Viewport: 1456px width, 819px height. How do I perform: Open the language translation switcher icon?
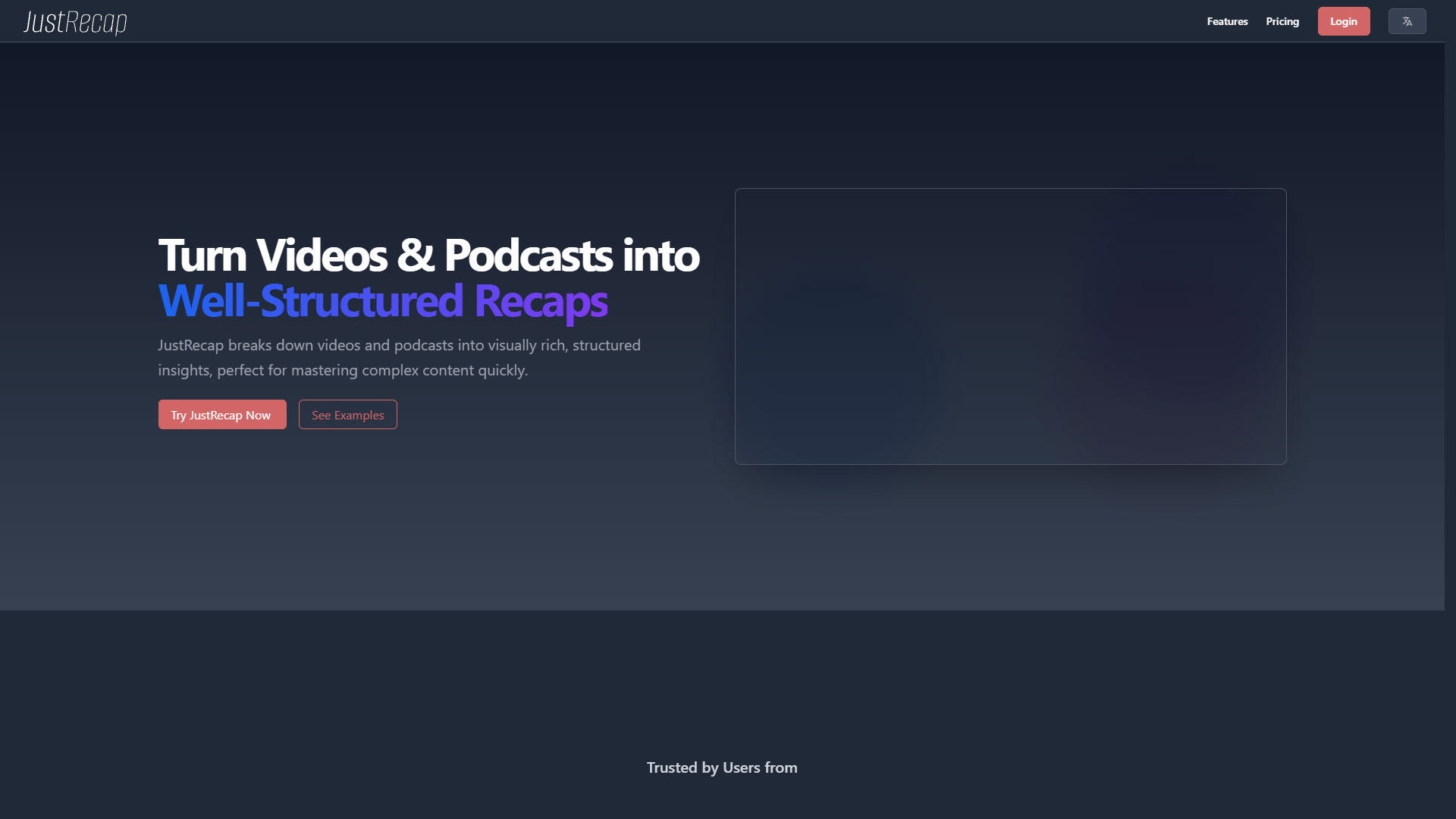pyautogui.click(x=1407, y=21)
